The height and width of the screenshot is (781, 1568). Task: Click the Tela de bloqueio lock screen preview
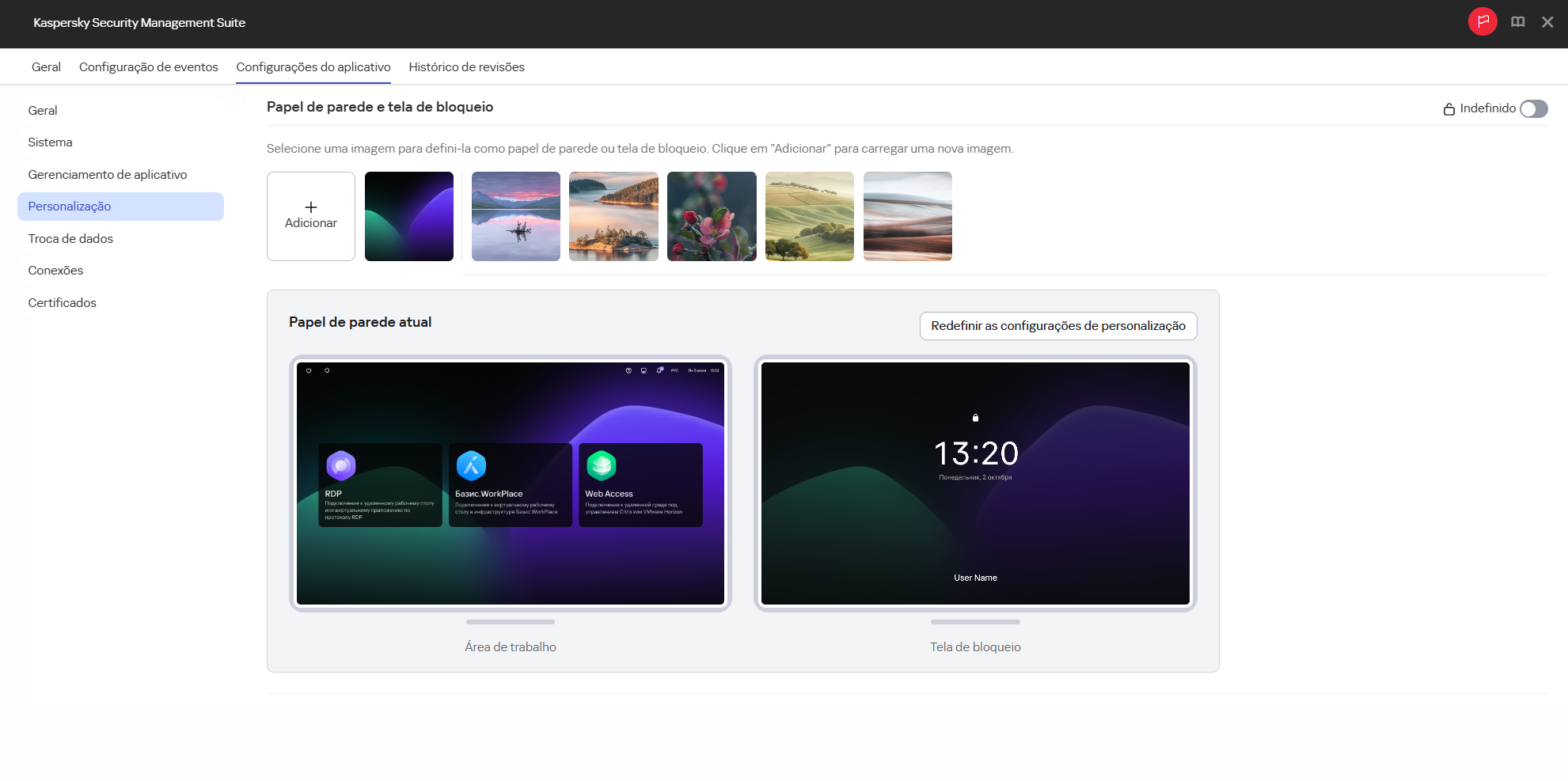(x=974, y=483)
